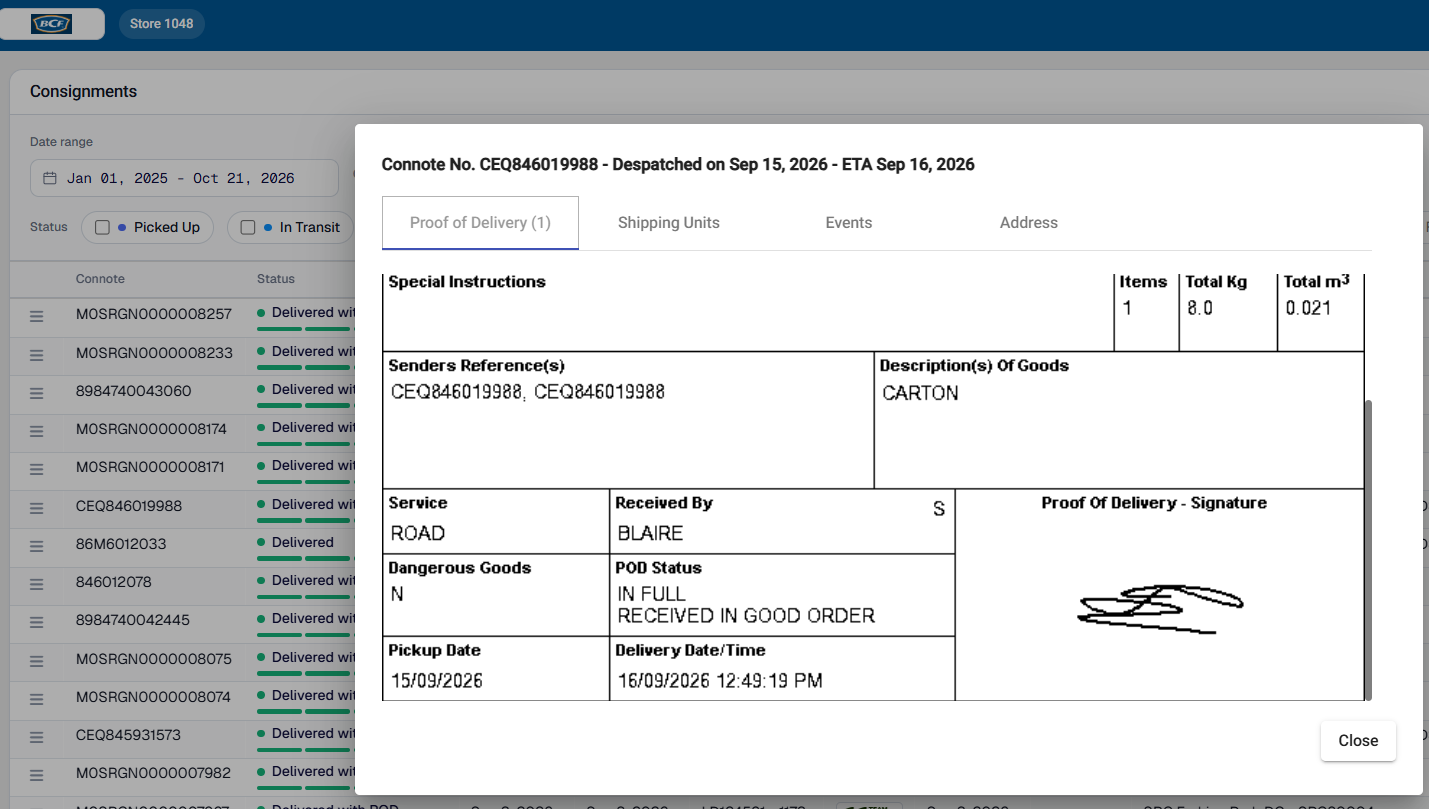Open the date range field Jan 01, 2025 - Oct 21, 2026
This screenshot has width=1429, height=809.
(184, 178)
